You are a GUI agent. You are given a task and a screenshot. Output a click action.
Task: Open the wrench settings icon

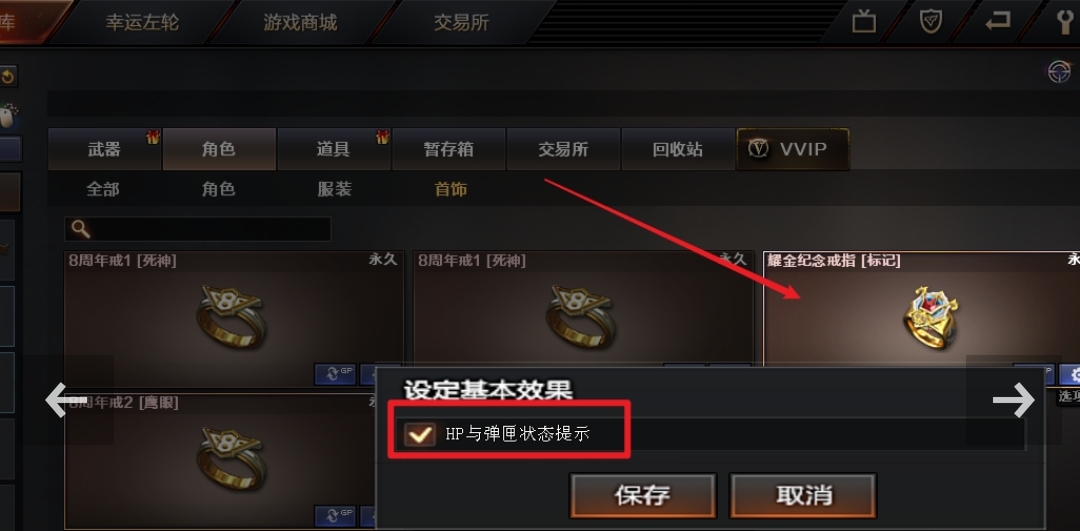point(1066,22)
